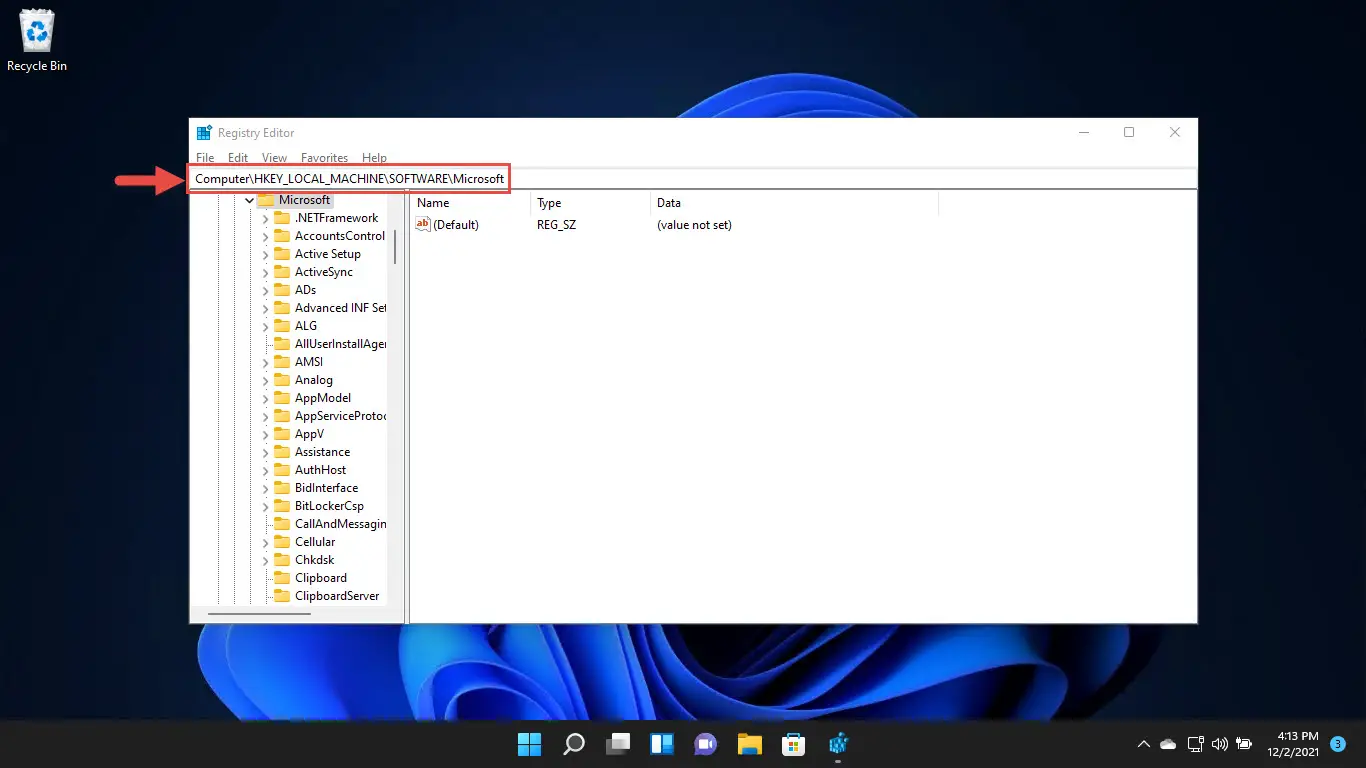Click the (Default) value string icon

tap(423, 225)
